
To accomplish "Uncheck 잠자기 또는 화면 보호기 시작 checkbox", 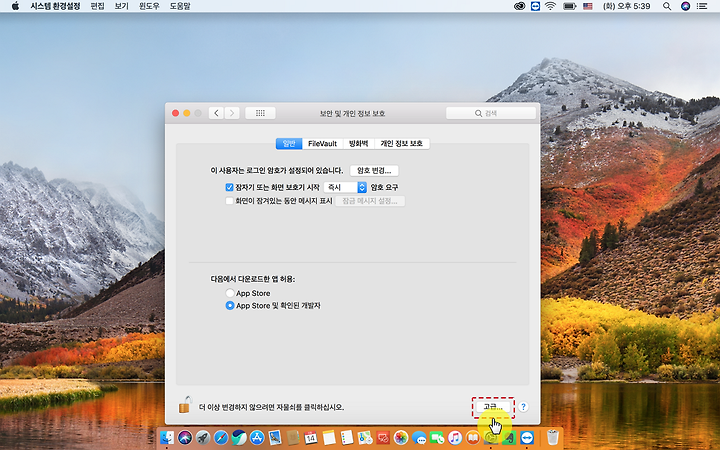I will coord(229,187).
